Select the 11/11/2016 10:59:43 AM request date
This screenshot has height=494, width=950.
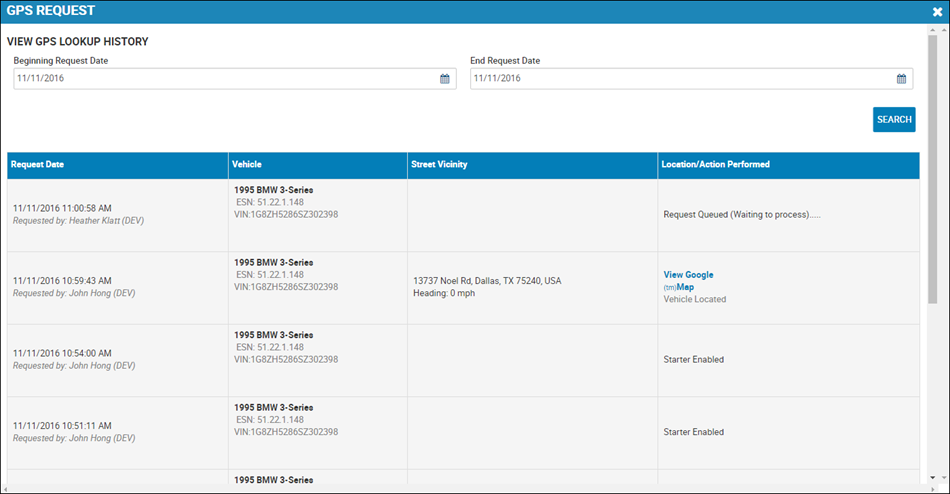click(x=62, y=281)
